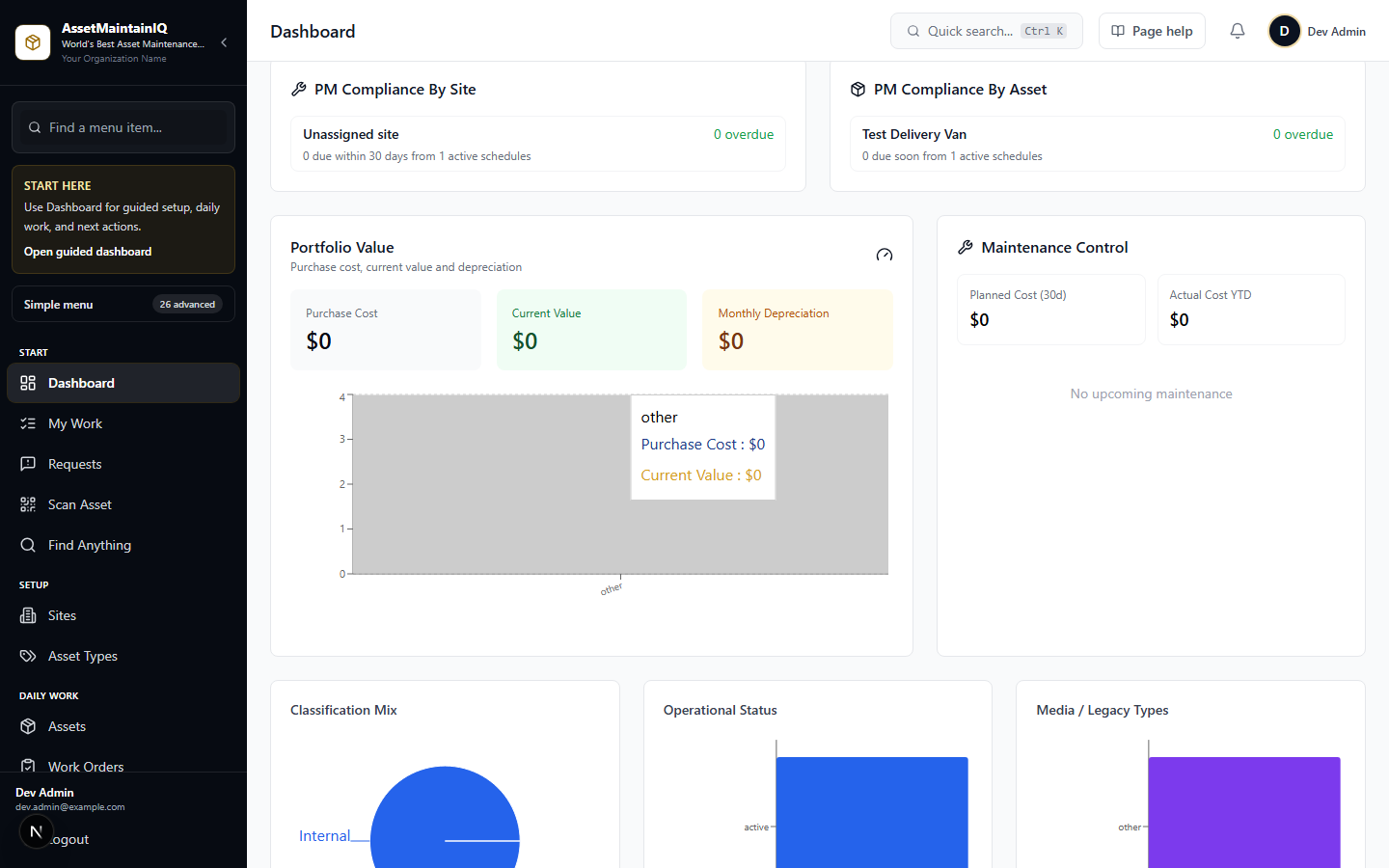Click the Monthly Depreciation yellow card
The width and height of the screenshot is (1389, 868).
coord(798,330)
